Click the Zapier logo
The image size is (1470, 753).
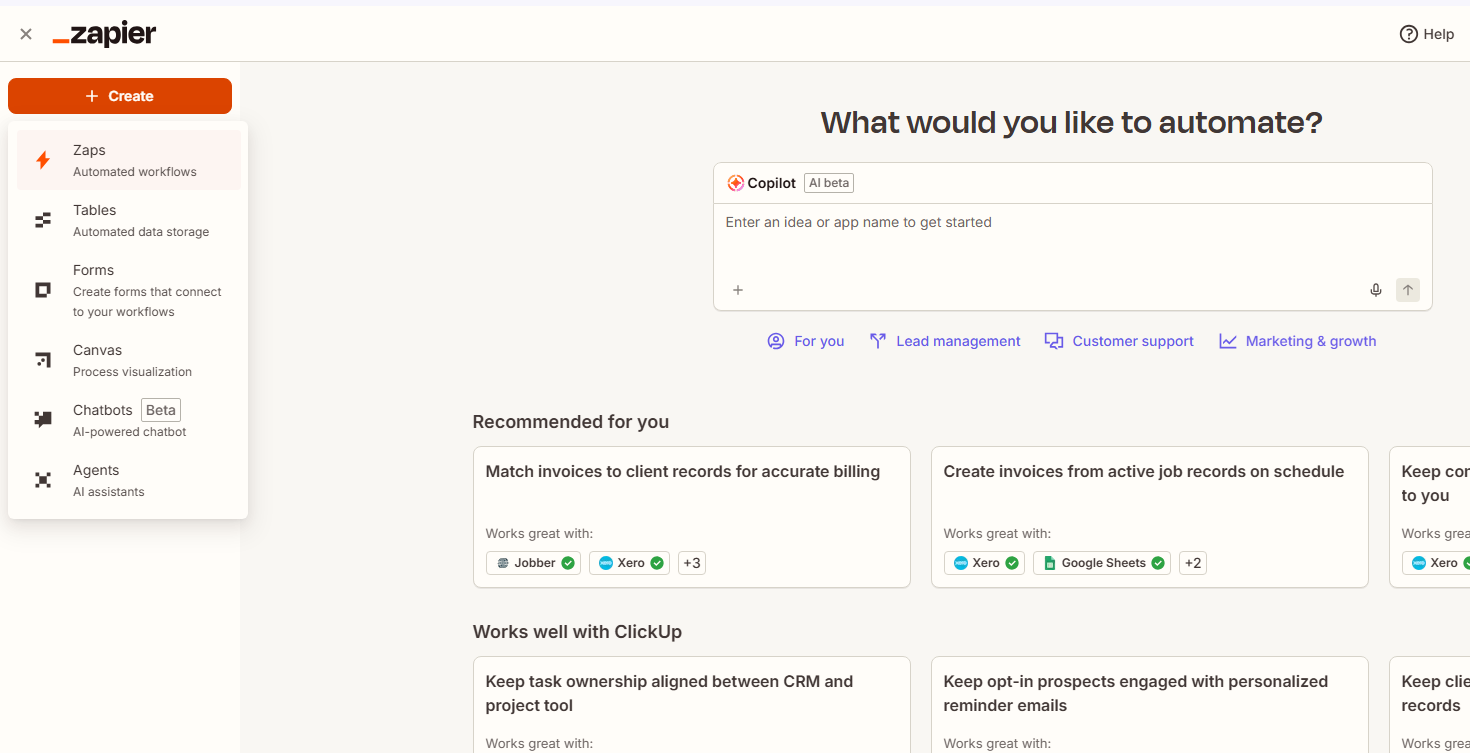pyautogui.click(x=105, y=34)
